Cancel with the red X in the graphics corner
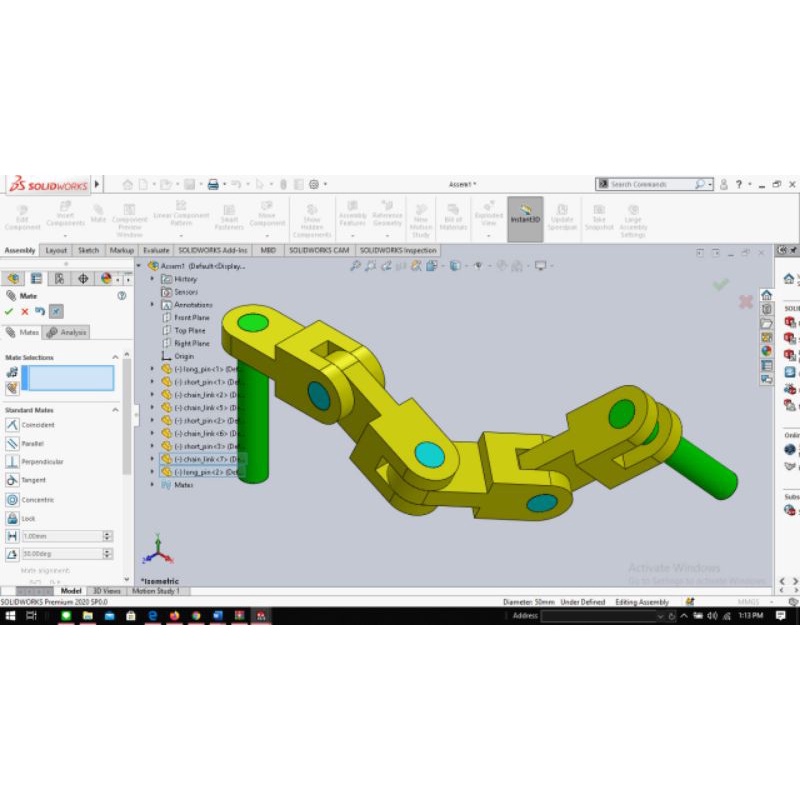This screenshot has height=800, width=800. (745, 302)
